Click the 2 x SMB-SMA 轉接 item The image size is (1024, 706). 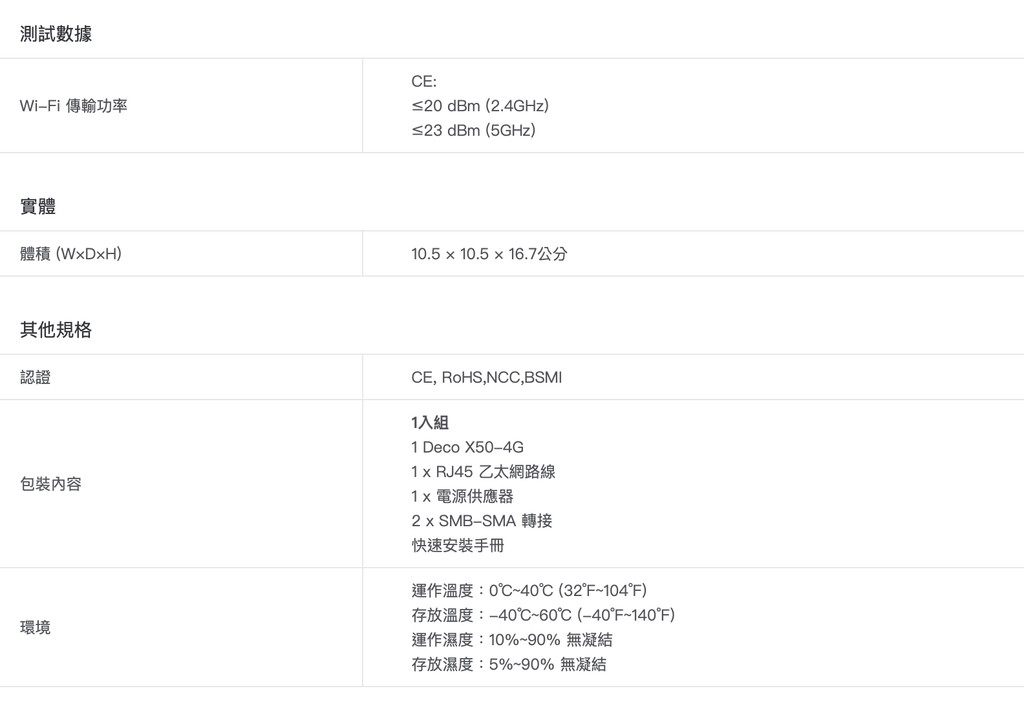click(x=481, y=521)
